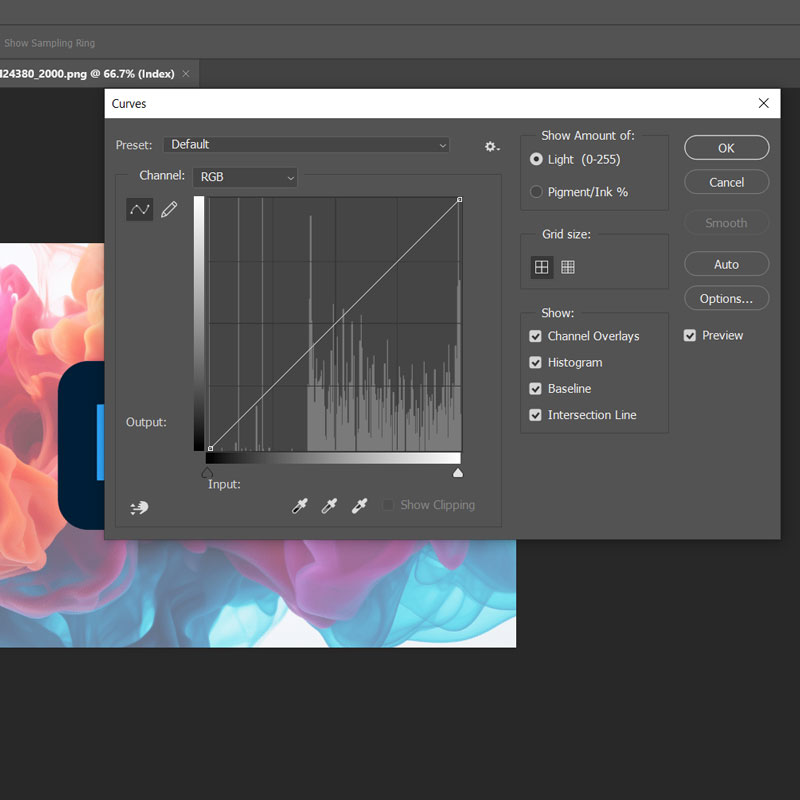Image resolution: width=800 pixels, height=800 pixels.
Task: Select the edit points curve tool
Action: point(140,209)
